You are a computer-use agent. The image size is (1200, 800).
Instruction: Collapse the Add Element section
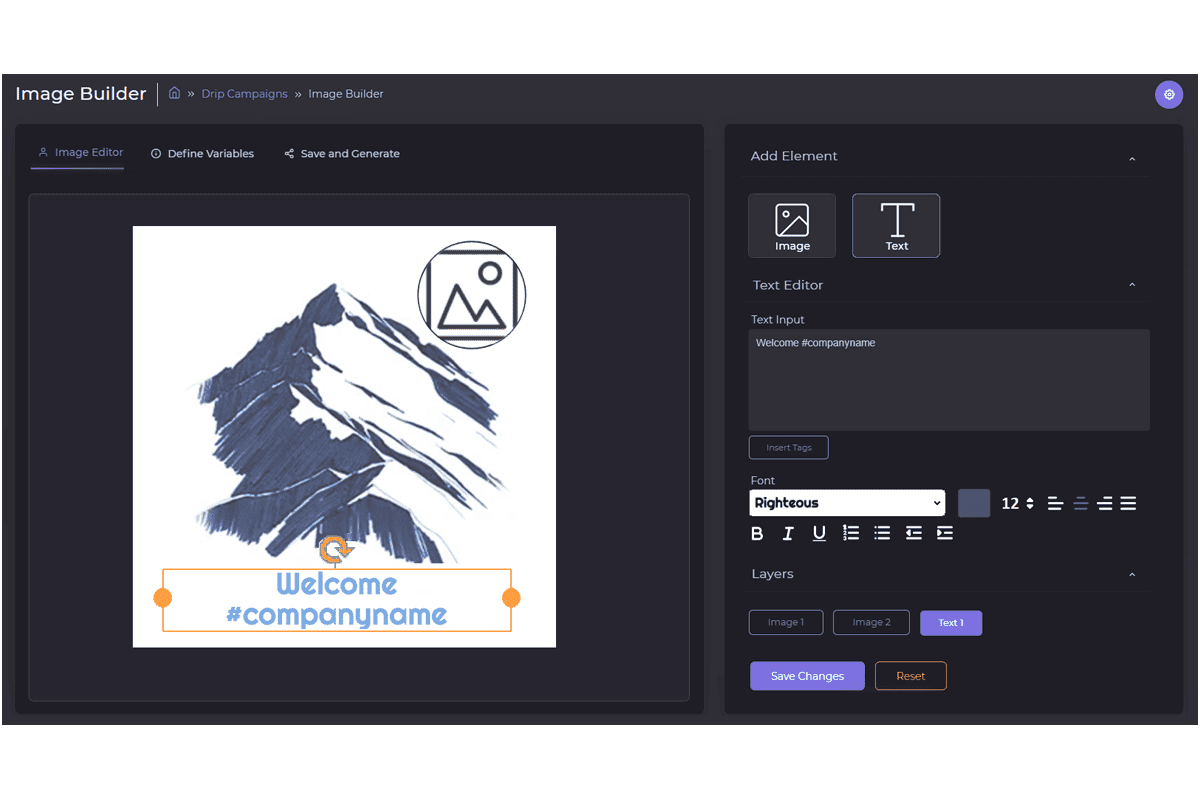coord(1132,158)
